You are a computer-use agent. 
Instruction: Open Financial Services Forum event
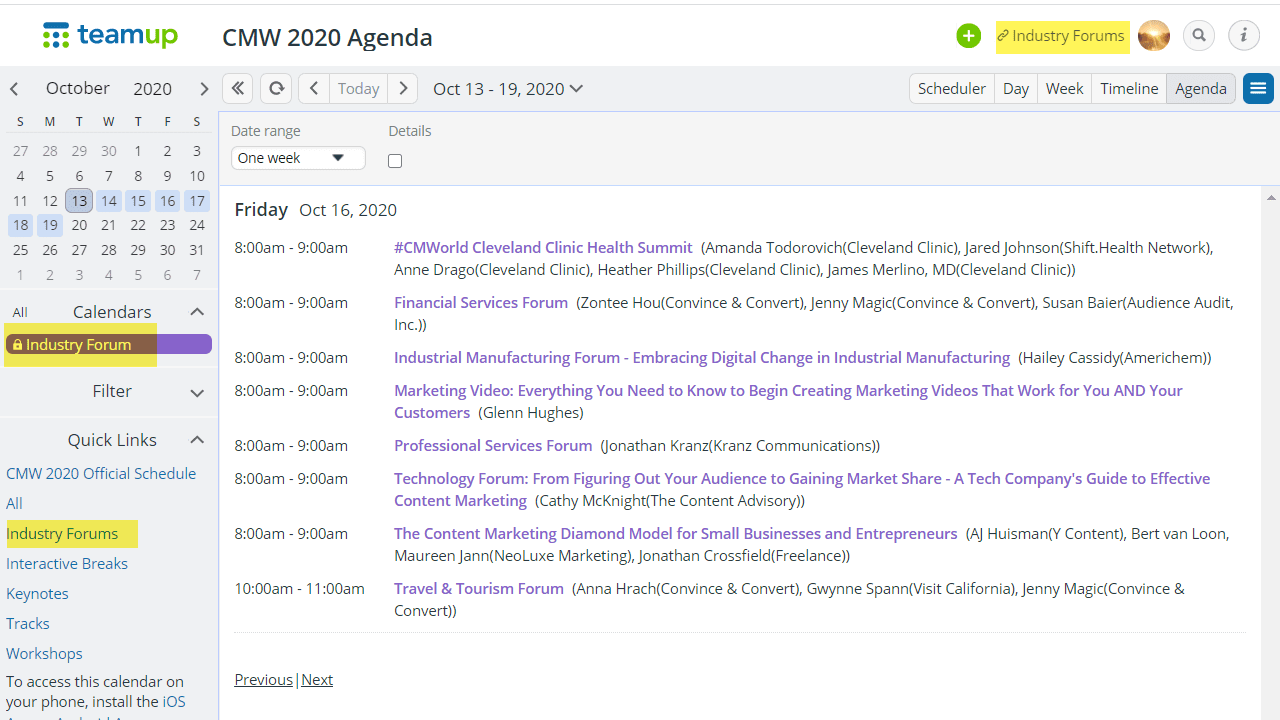click(x=481, y=302)
